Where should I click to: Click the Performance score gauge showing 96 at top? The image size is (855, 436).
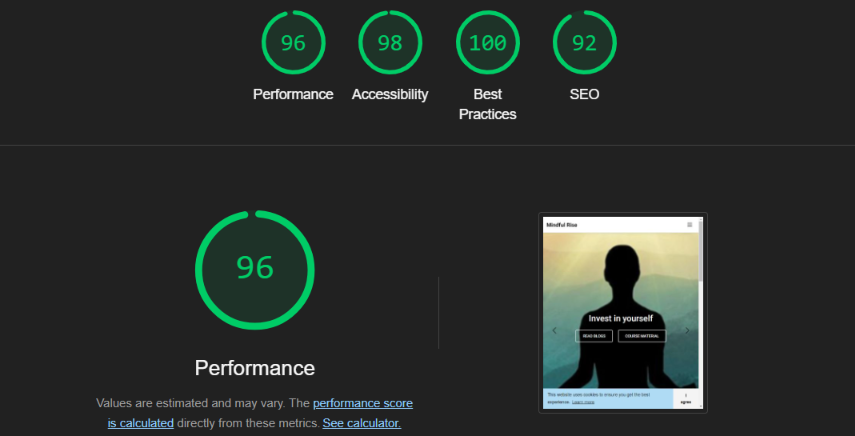(x=293, y=43)
